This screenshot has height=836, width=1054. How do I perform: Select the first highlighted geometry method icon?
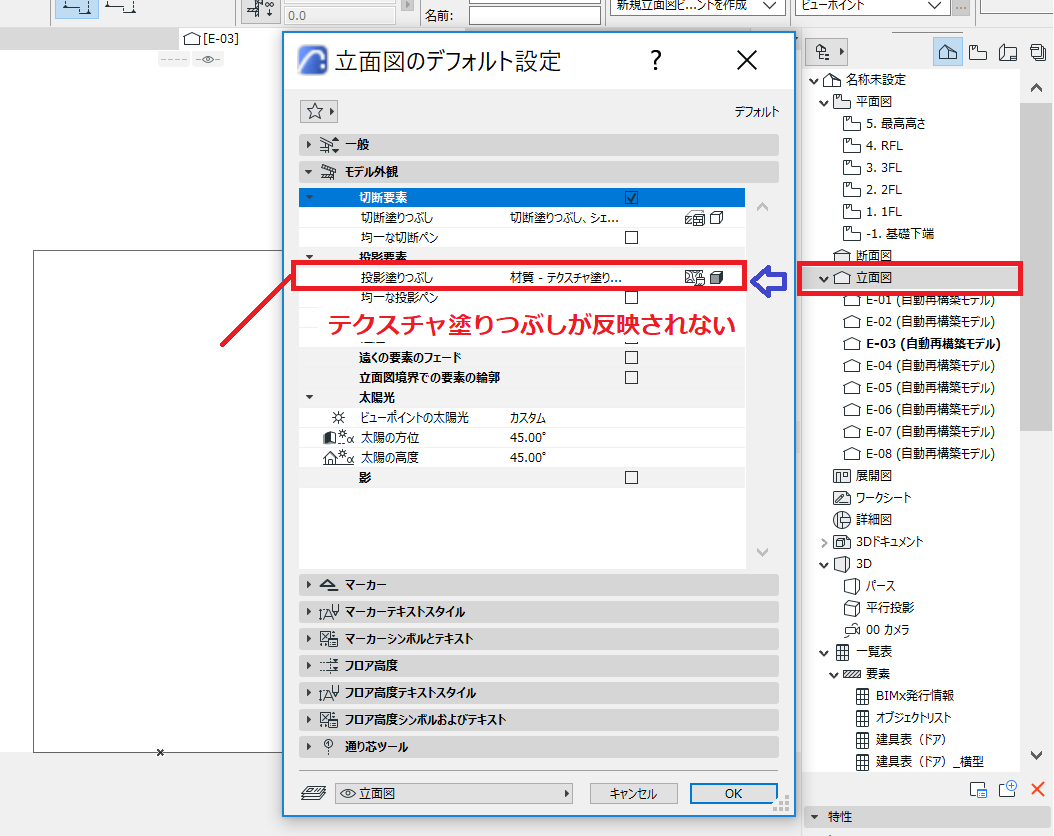point(77,7)
